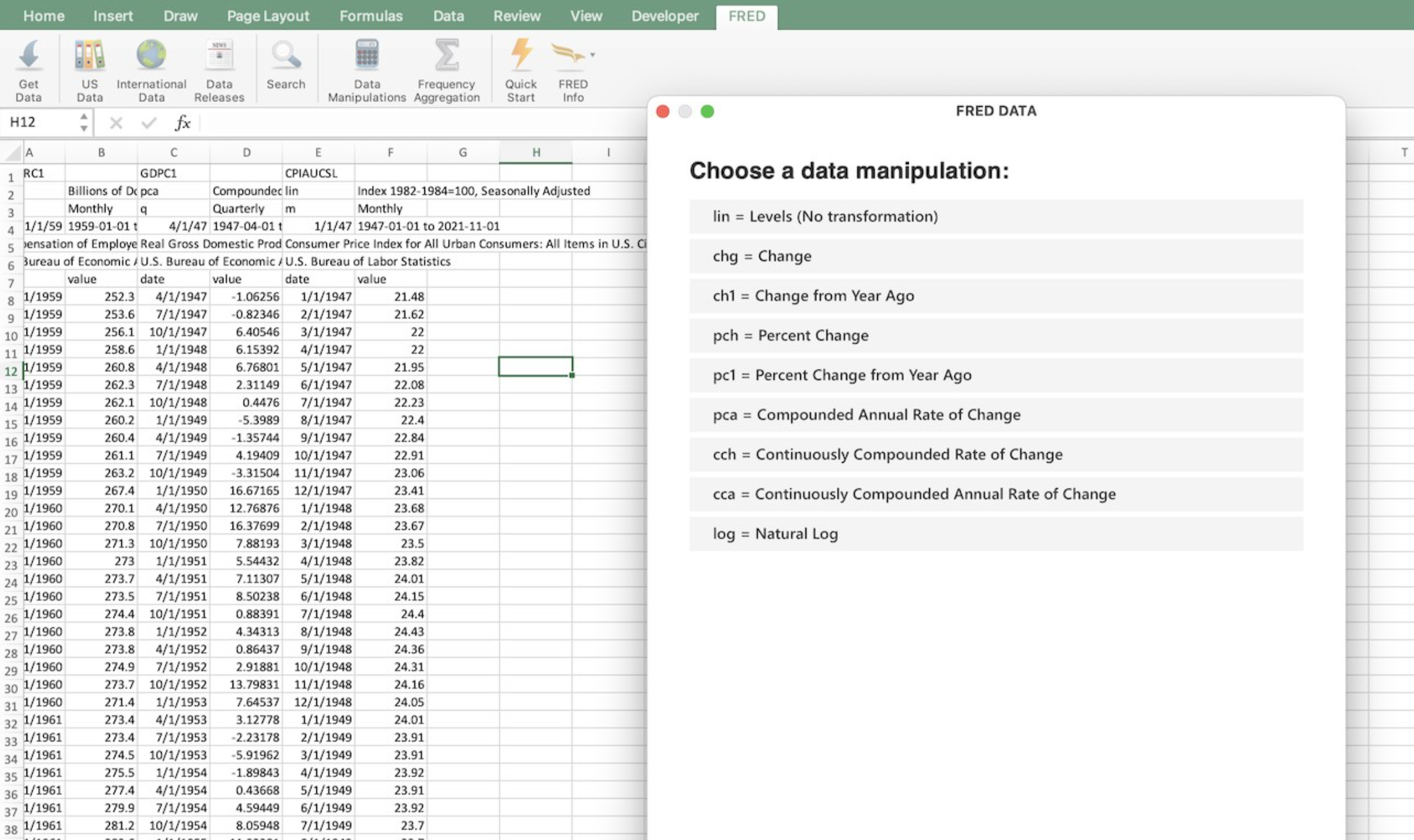Select log = Natural Log manipulation
This screenshot has height=840, width=1414.
tap(996, 533)
